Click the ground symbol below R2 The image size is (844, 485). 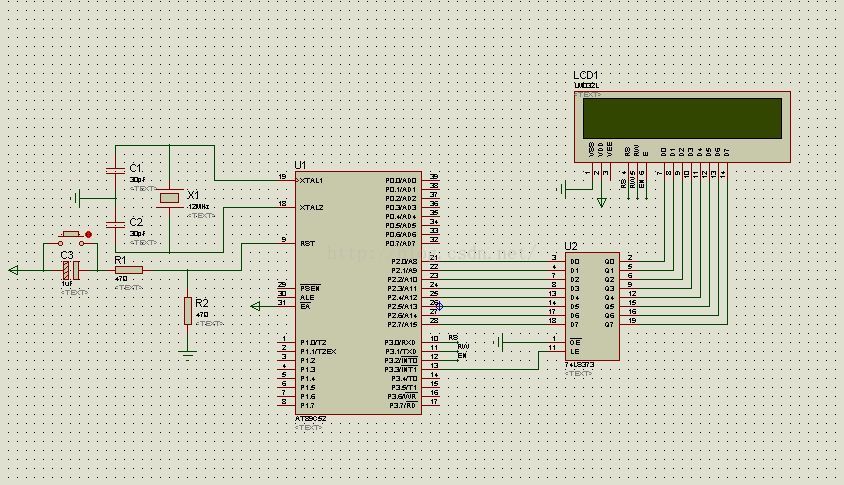point(188,354)
